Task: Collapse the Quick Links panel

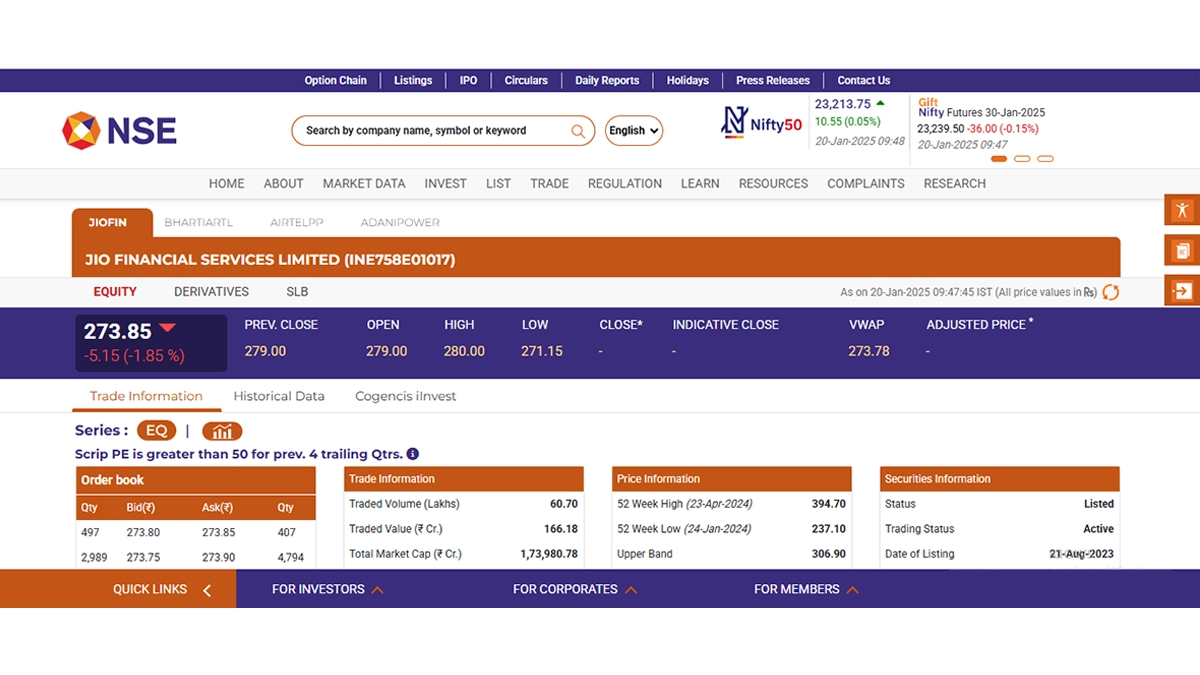Action: tap(206, 590)
